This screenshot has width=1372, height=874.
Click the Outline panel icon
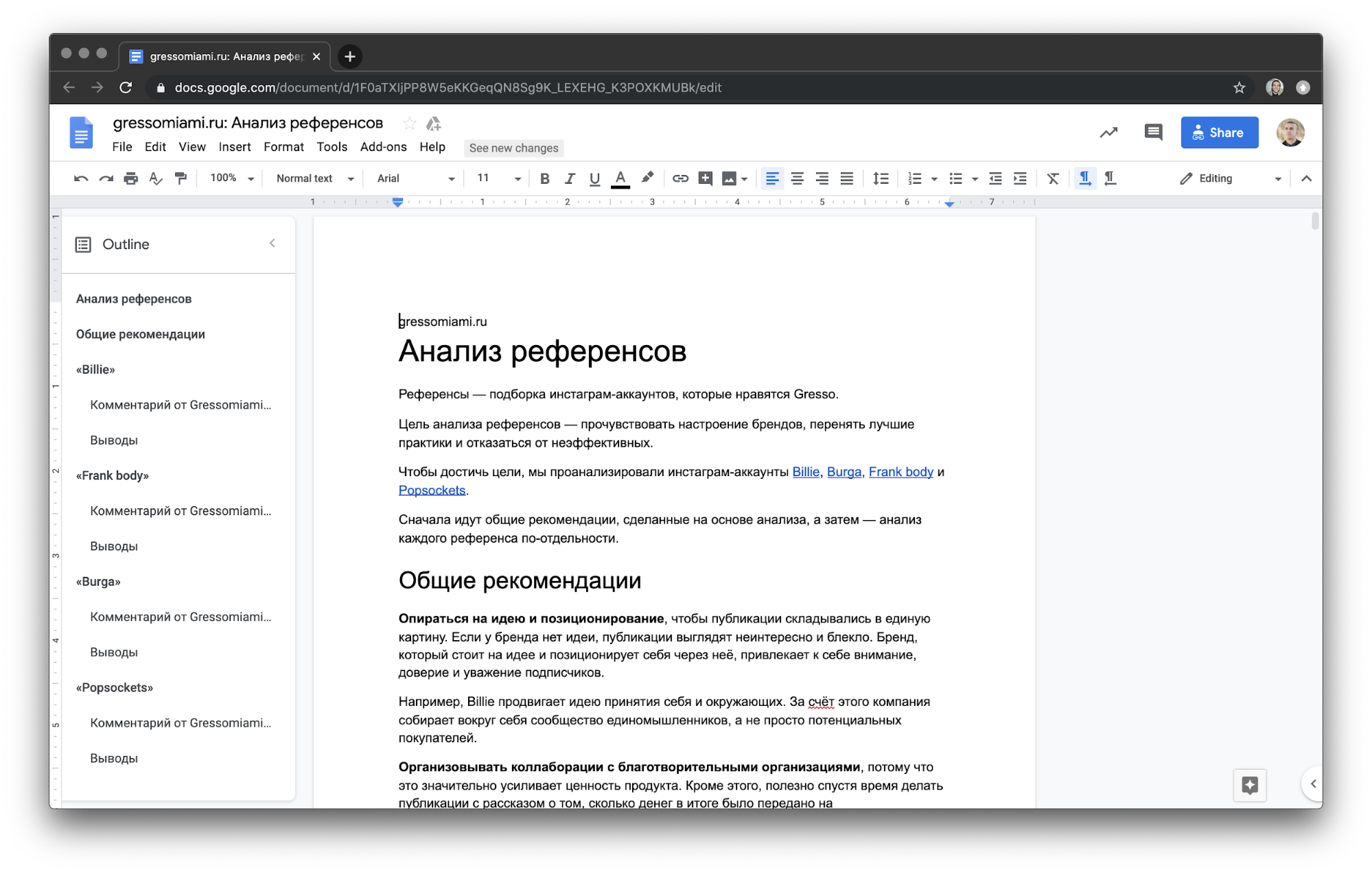83,244
